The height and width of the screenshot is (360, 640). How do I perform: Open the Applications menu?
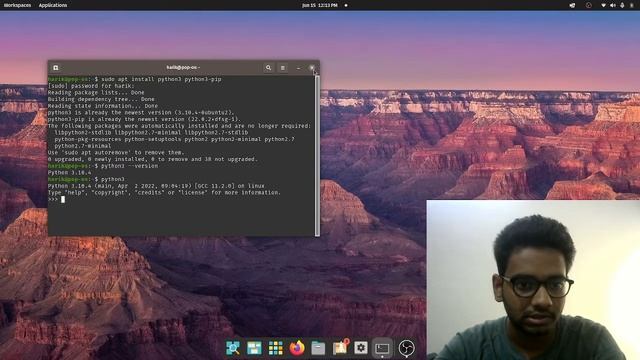(x=53, y=5)
